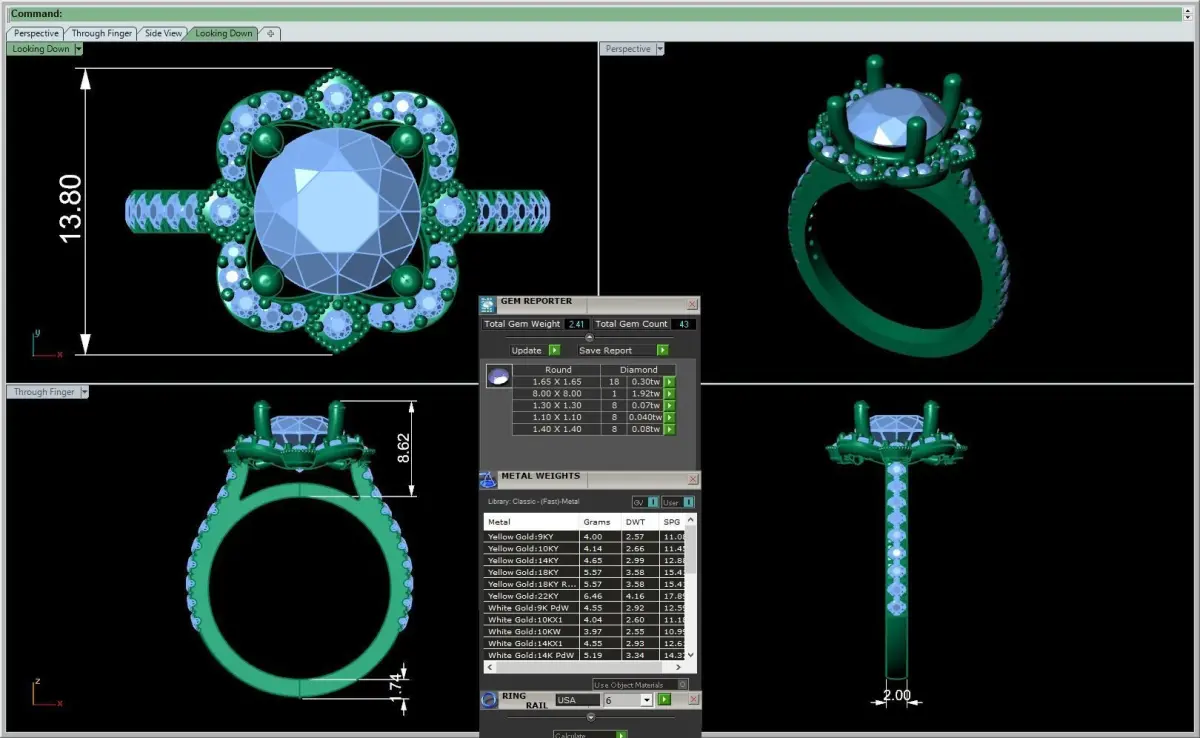The image size is (1200, 738).
Task: Switch to the Side View tab
Action: [x=163, y=33]
